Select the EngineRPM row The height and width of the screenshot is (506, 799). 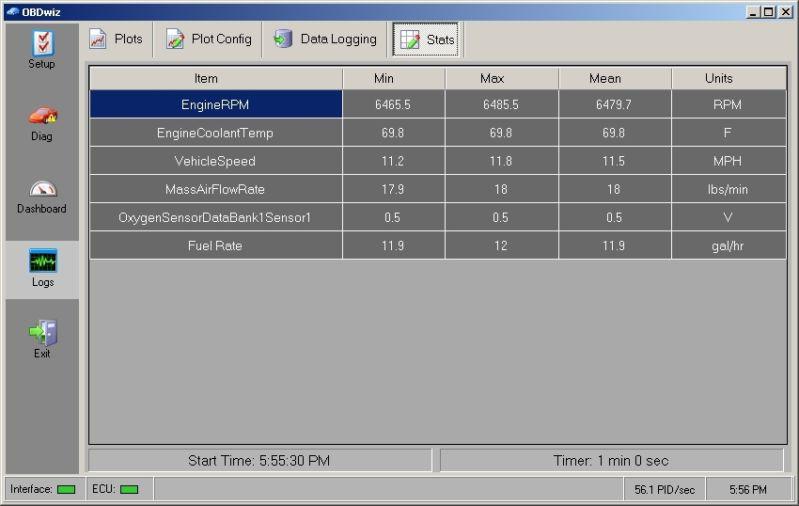click(216, 105)
